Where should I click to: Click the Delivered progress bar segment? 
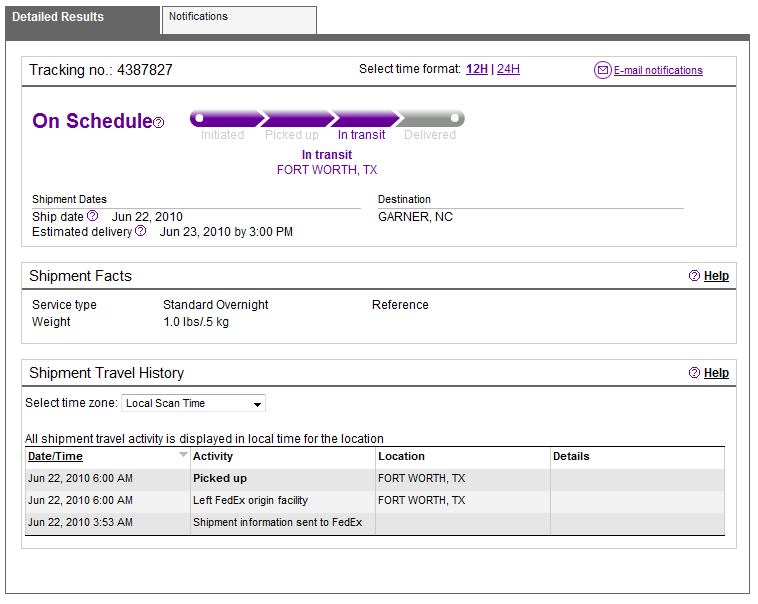click(430, 118)
